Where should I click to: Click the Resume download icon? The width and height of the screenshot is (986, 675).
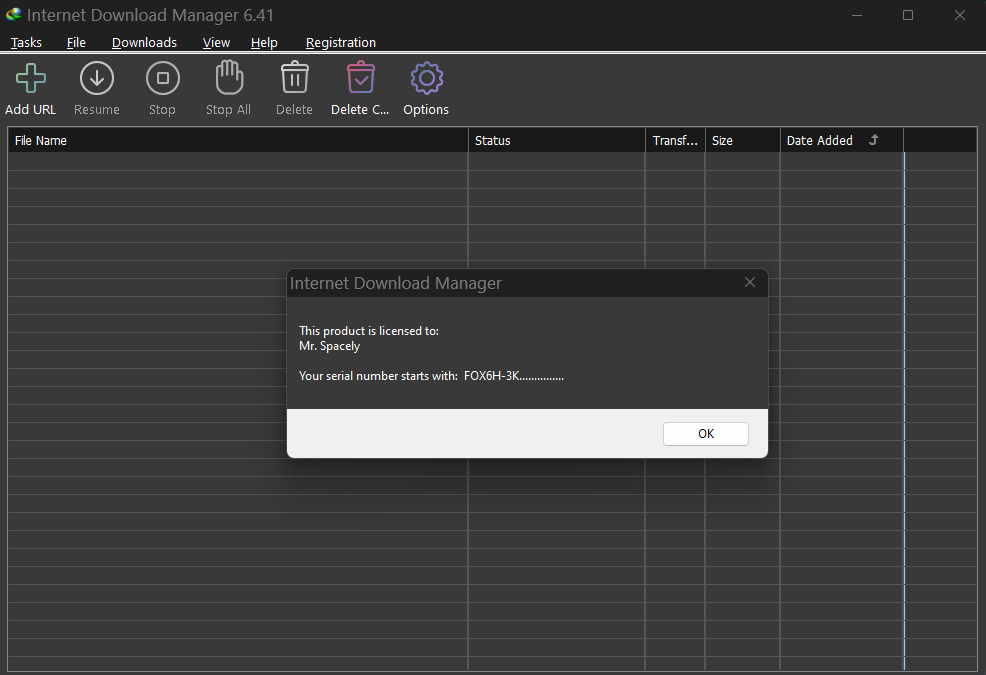tap(97, 78)
